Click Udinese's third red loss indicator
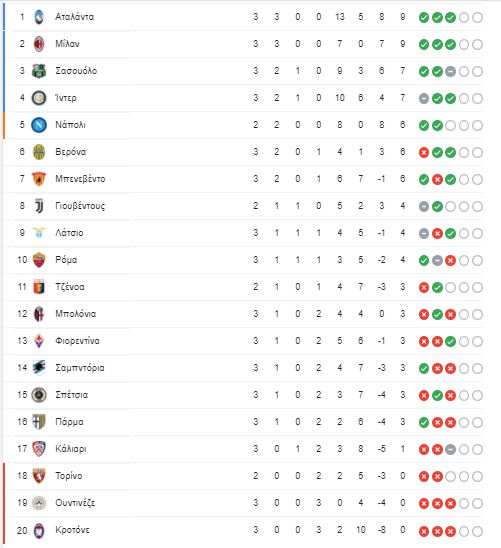 point(451,503)
